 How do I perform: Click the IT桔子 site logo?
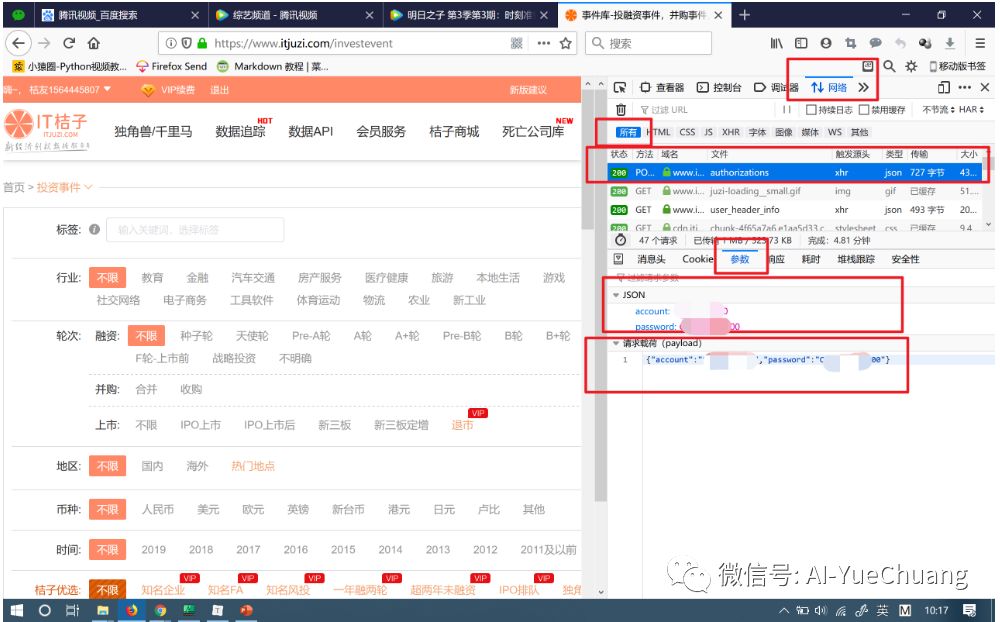pyautogui.click(x=47, y=130)
